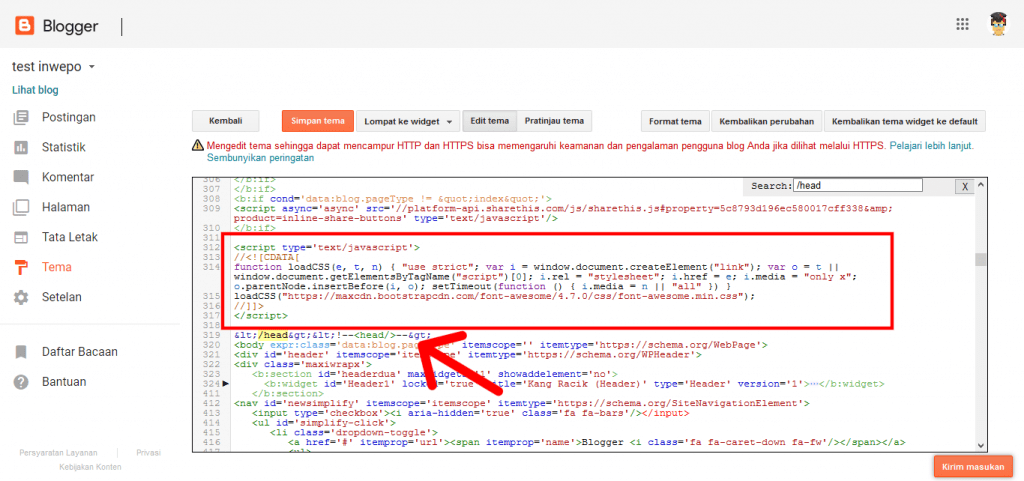Click the scrollbar up arrow
Screen dimensions: 1024x481
click(x=980, y=185)
